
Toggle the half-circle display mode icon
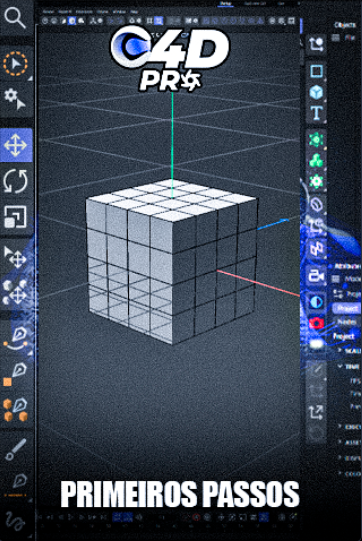tap(316, 302)
